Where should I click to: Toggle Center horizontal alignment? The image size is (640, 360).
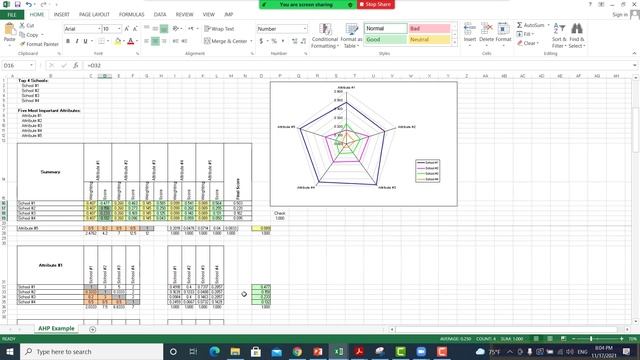[155, 41]
